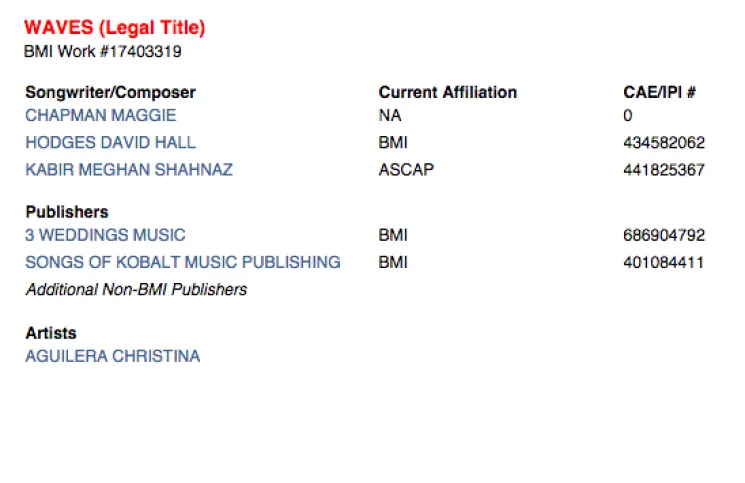Click the Artists section heading
The width and height of the screenshot is (745, 483).
(51, 333)
